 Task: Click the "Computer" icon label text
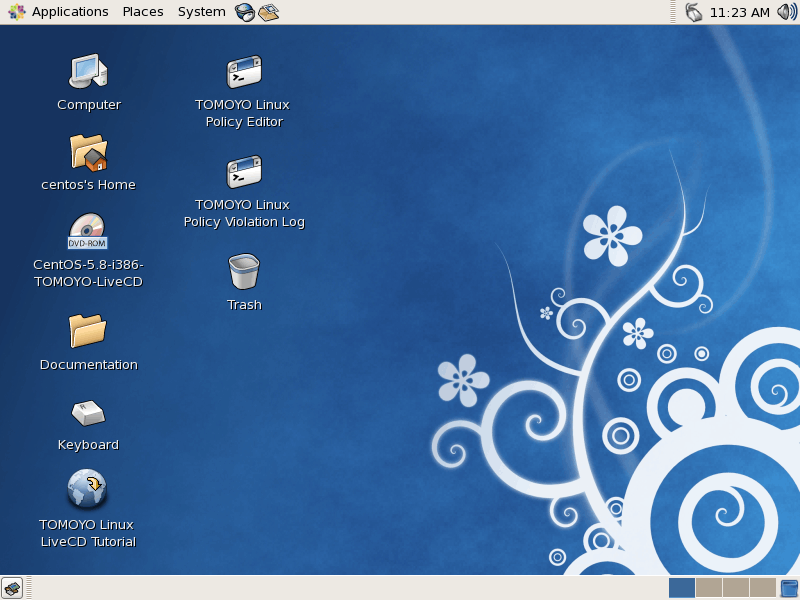[x=89, y=105]
